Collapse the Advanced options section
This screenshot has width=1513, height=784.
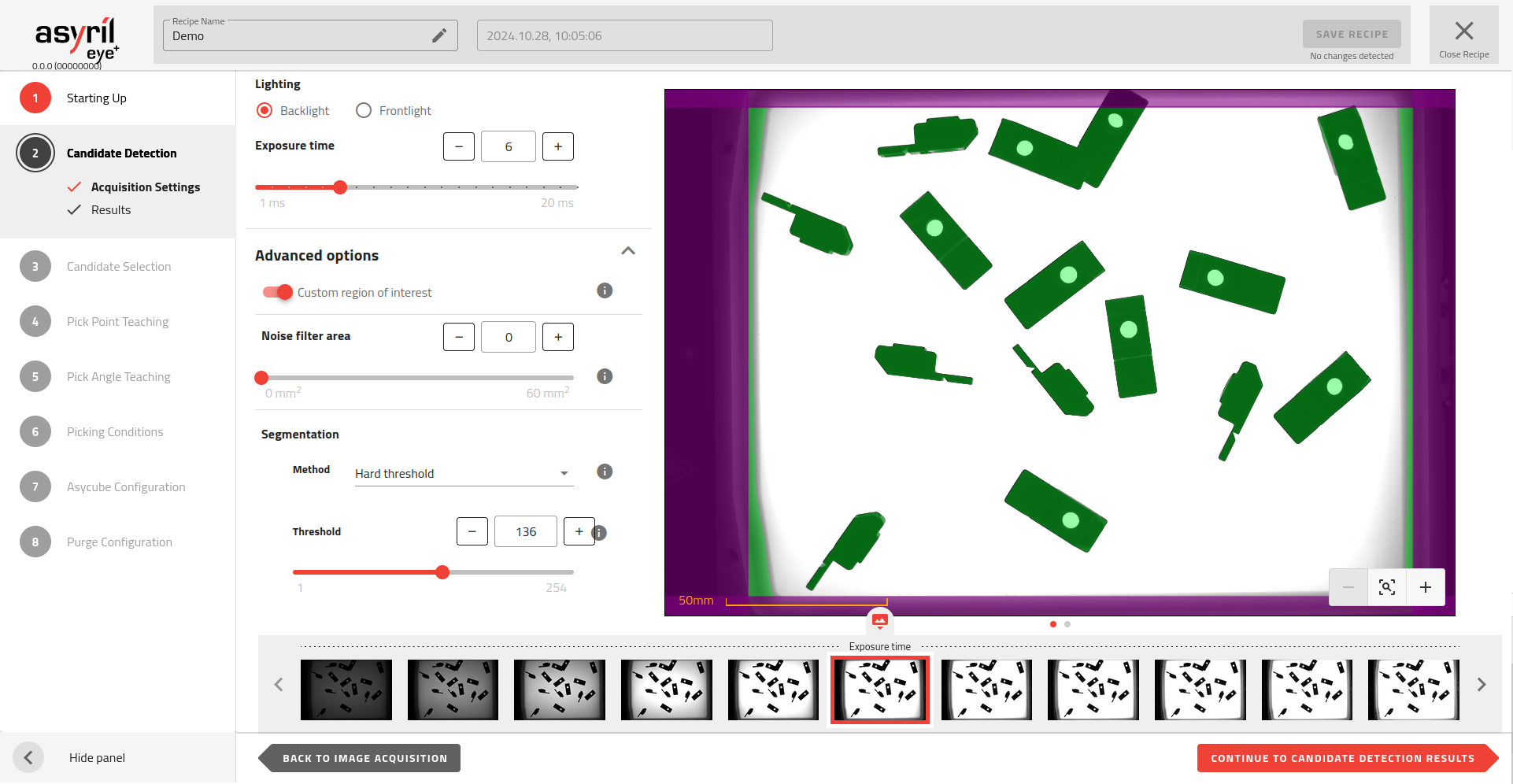(x=627, y=252)
